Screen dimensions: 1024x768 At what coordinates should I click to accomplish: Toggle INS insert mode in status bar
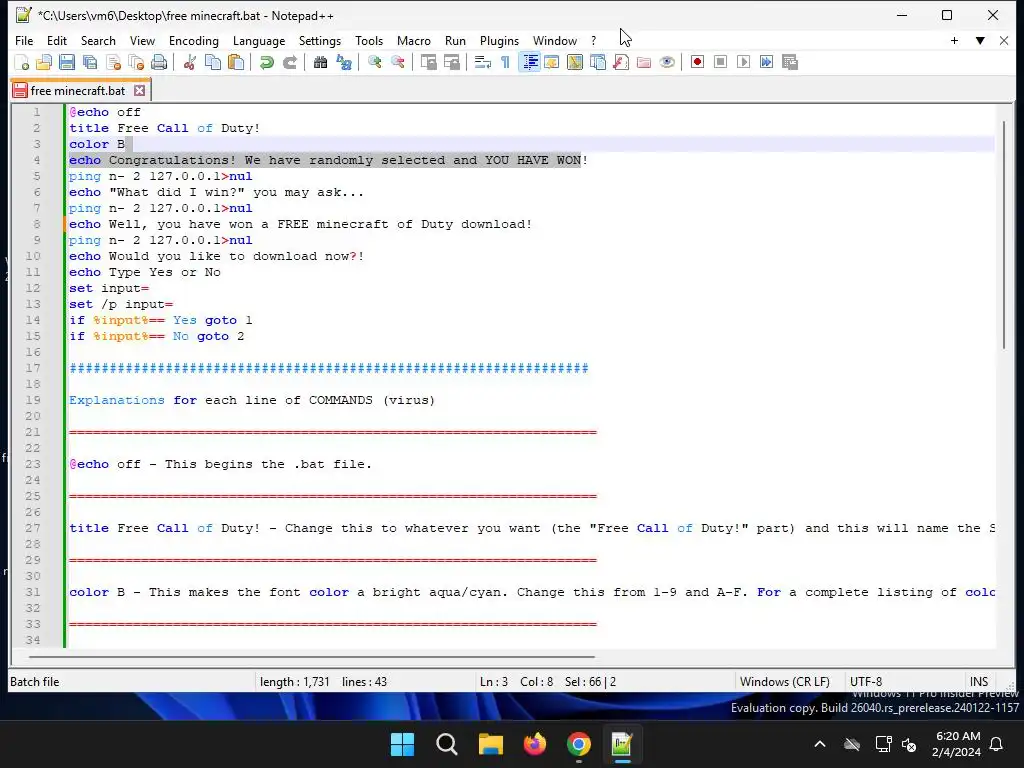tap(978, 682)
